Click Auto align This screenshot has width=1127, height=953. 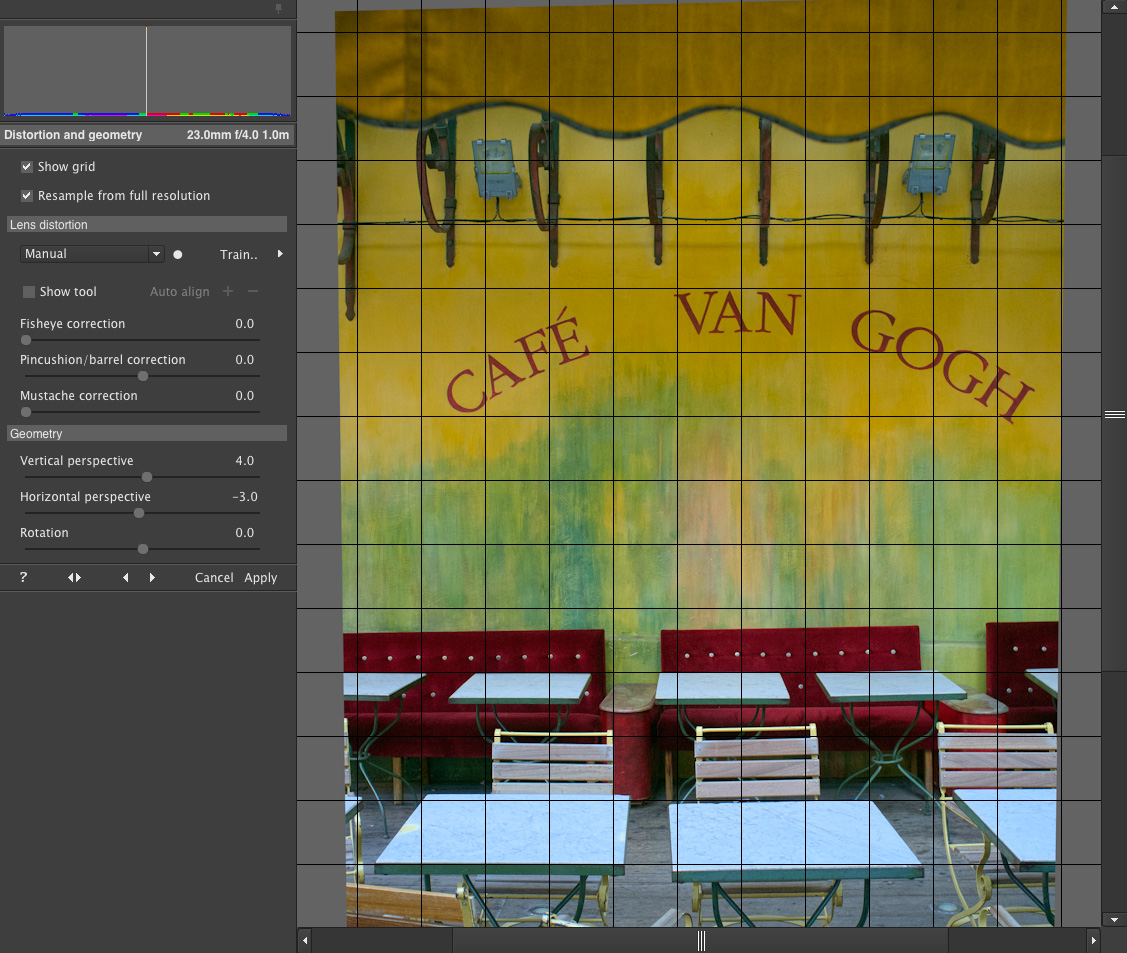pos(180,292)
